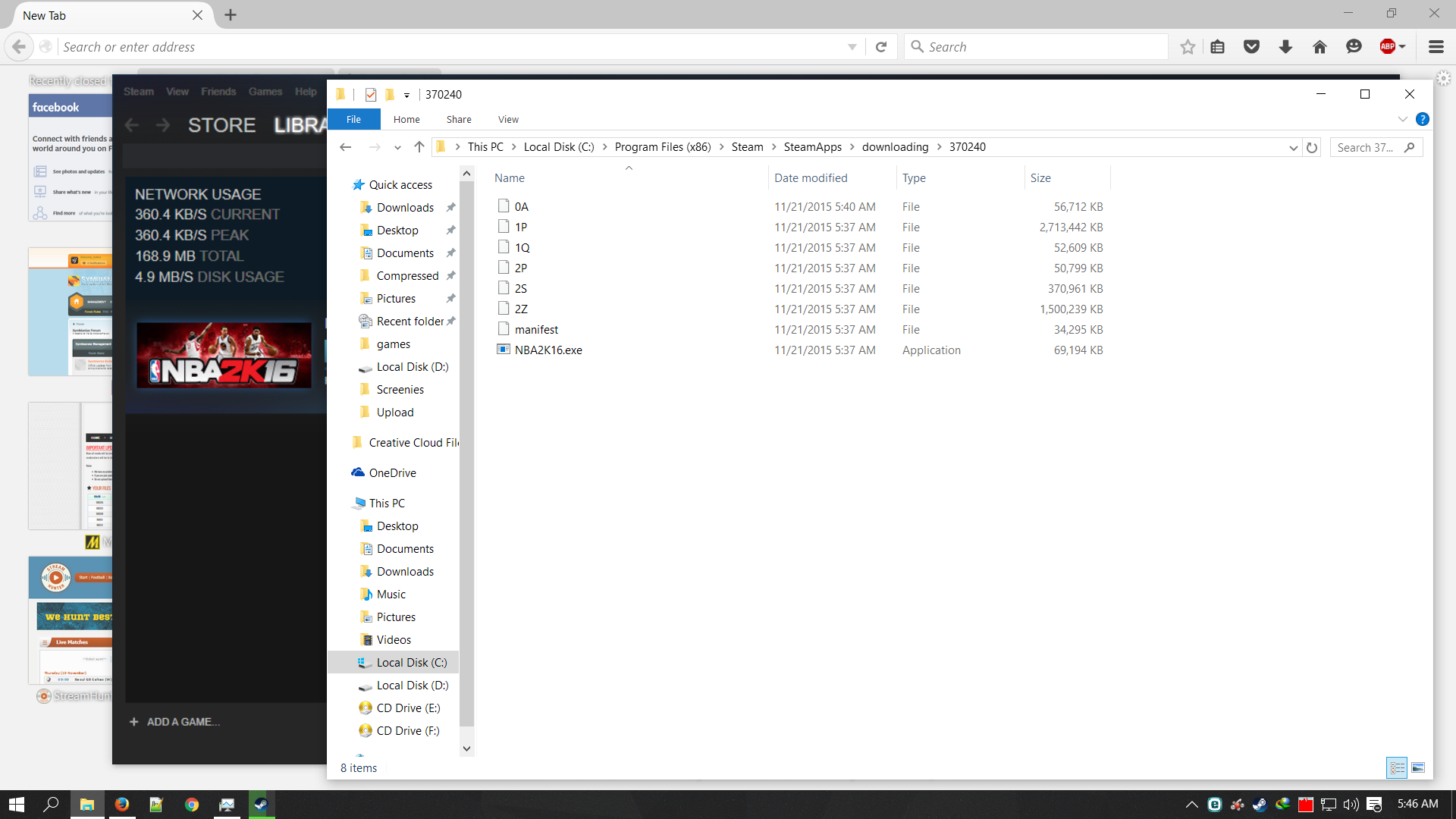Open Firefox downloads arrow icon
Image resolution: width=1456 pixels, height=819 pixels.
(x=1285, y=47)
